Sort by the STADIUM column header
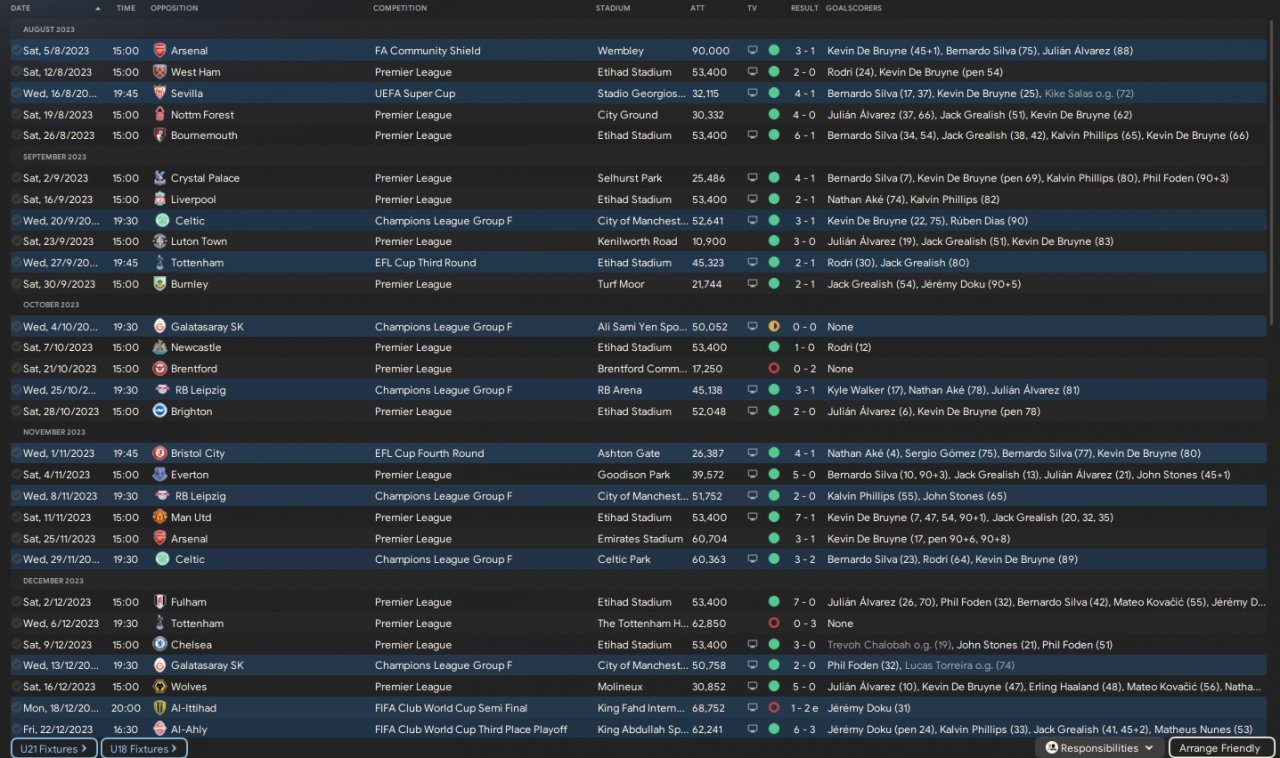The image size is (1280, 758). (613, 8)
